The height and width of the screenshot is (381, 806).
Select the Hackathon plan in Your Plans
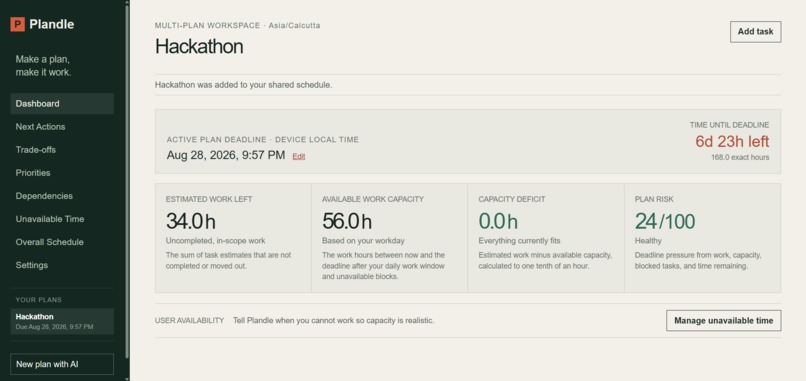pos(62,321)
